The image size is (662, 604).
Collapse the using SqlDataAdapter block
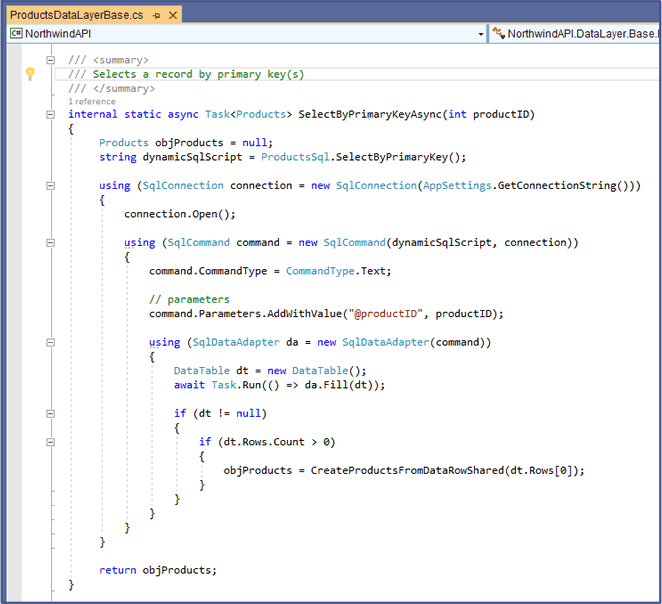pos(49,342)
